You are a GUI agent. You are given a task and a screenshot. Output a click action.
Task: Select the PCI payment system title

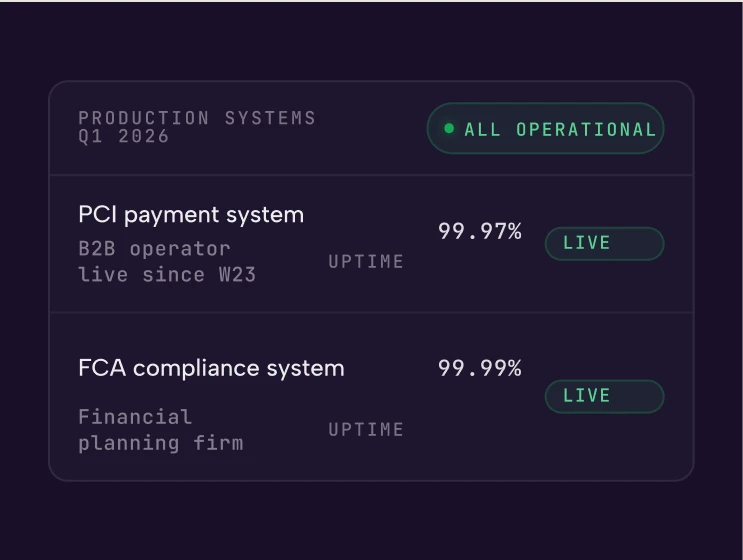[191, 215]
